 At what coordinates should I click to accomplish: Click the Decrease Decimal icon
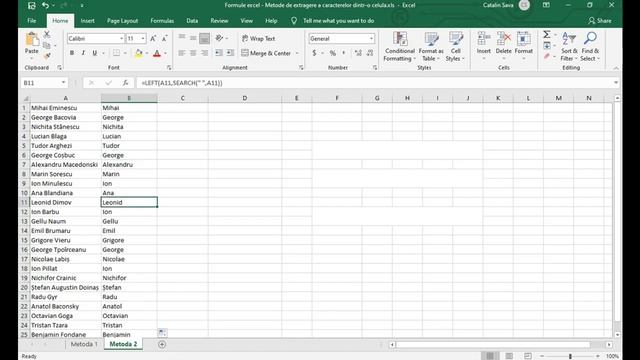coord(370,53)
